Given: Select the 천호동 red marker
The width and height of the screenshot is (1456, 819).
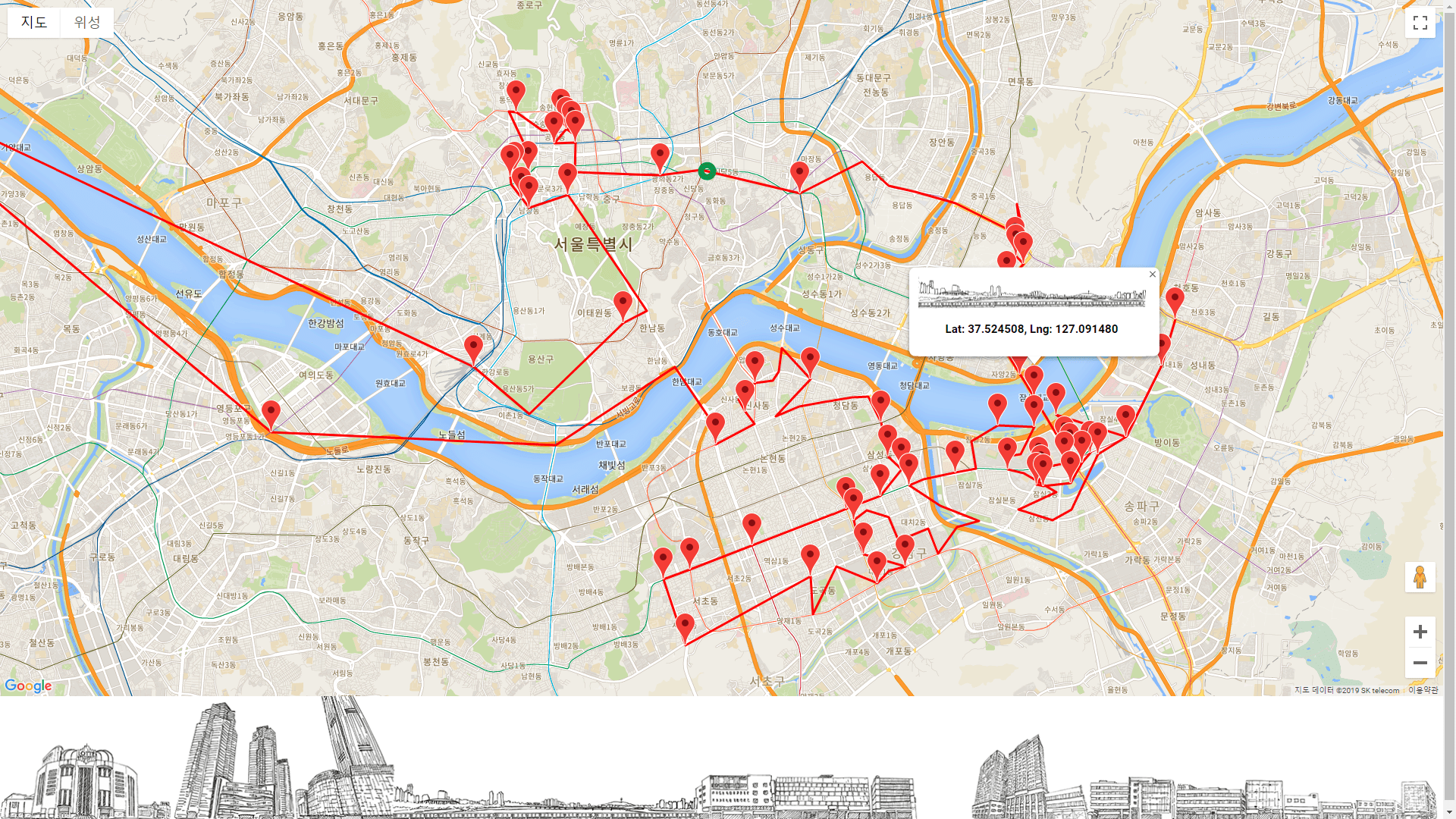Looking at the screenshot, I should tap(1175, 299).
